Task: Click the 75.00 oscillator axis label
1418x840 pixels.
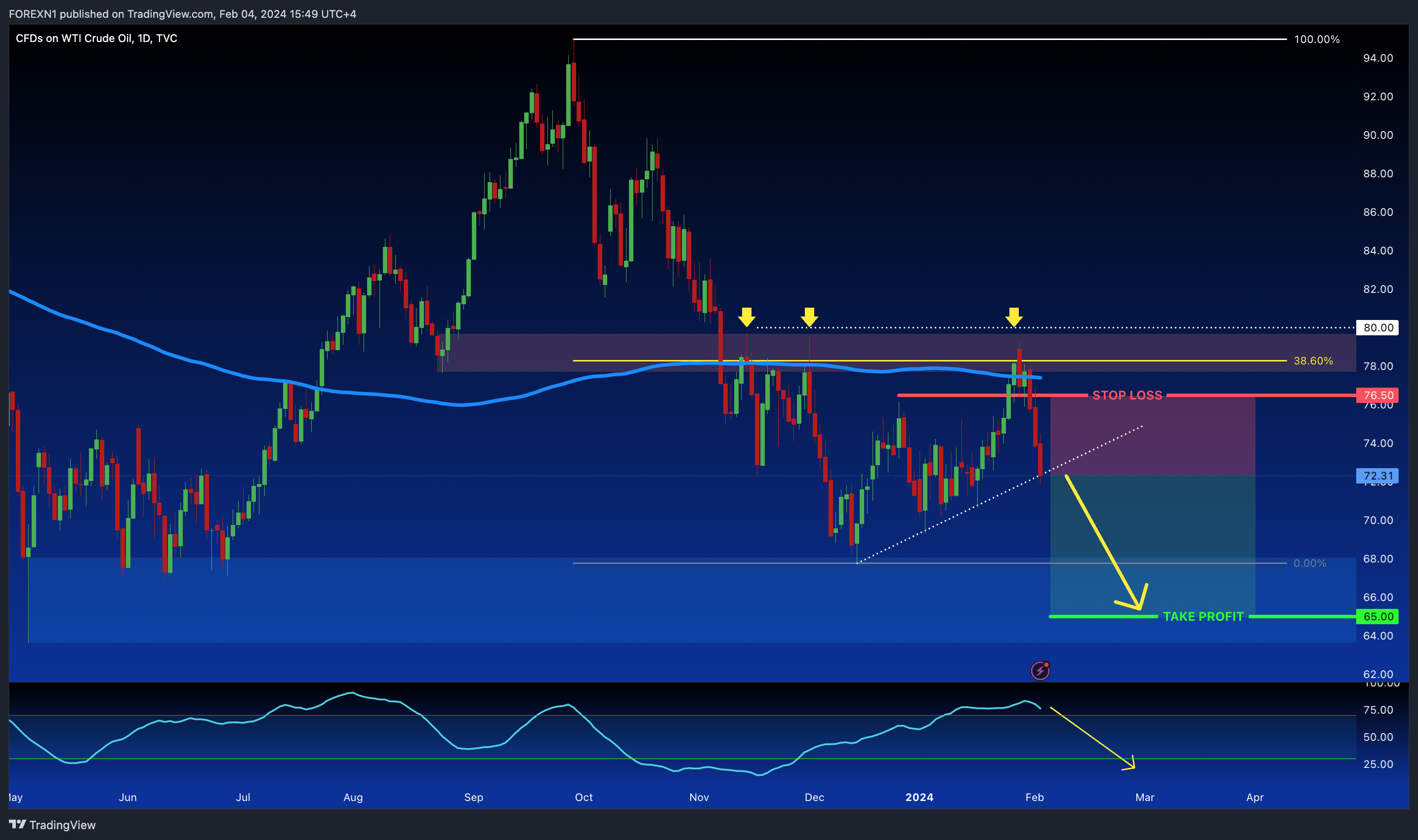Action: [1378, 710]
